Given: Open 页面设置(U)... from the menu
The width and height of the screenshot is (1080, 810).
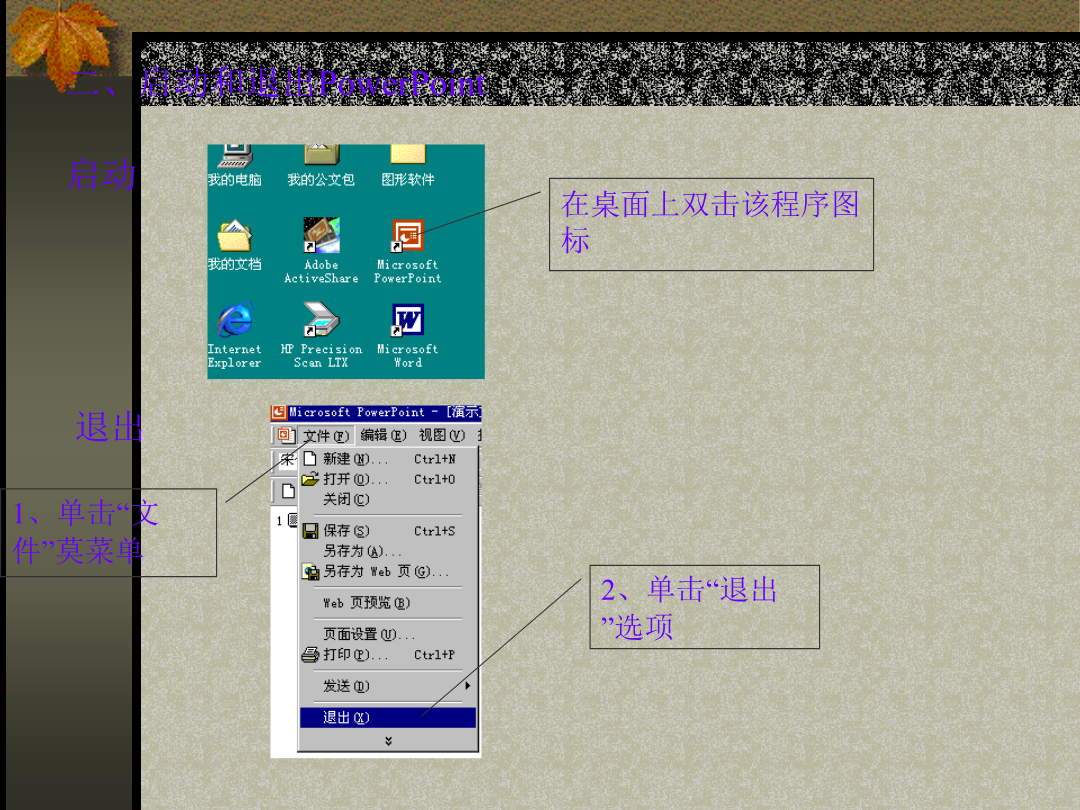Looking at the screenshot, I should 388,634.
